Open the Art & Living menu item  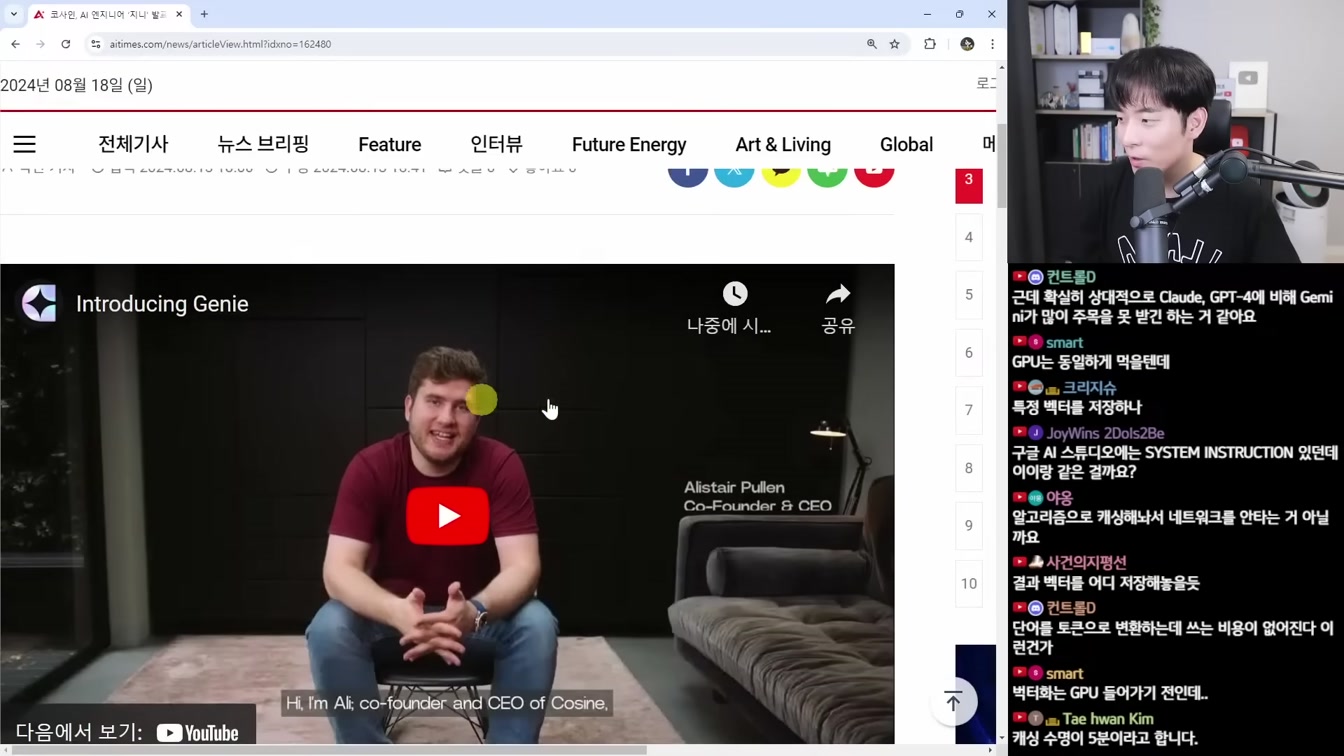[x=783, y=145]
